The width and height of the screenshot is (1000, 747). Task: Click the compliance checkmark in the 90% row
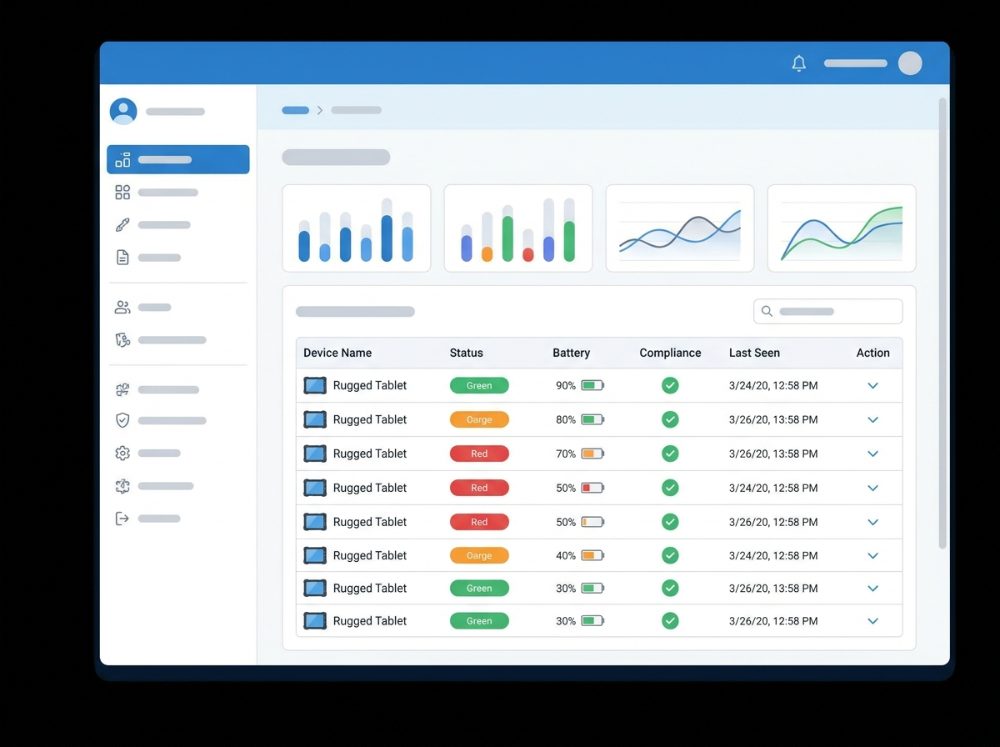pyautogui.click(x=670, y=385)
